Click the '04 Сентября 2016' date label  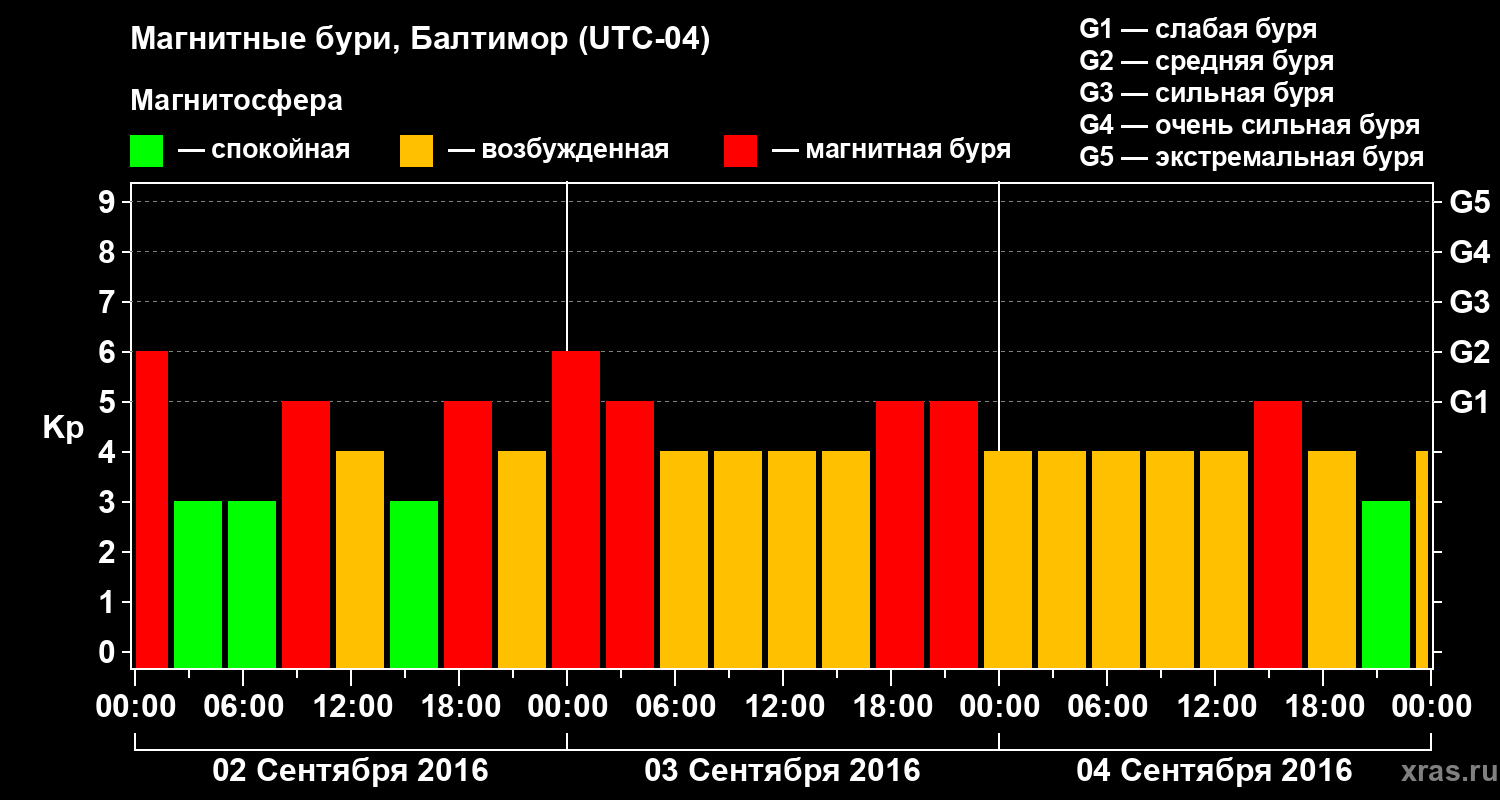(x=1214, y=771)
